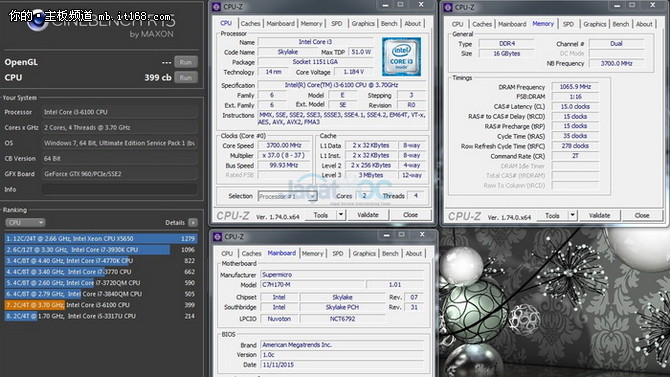Click the Specification i3-6100 CPU text
The image size is (670, 377).
pos(341,85)
